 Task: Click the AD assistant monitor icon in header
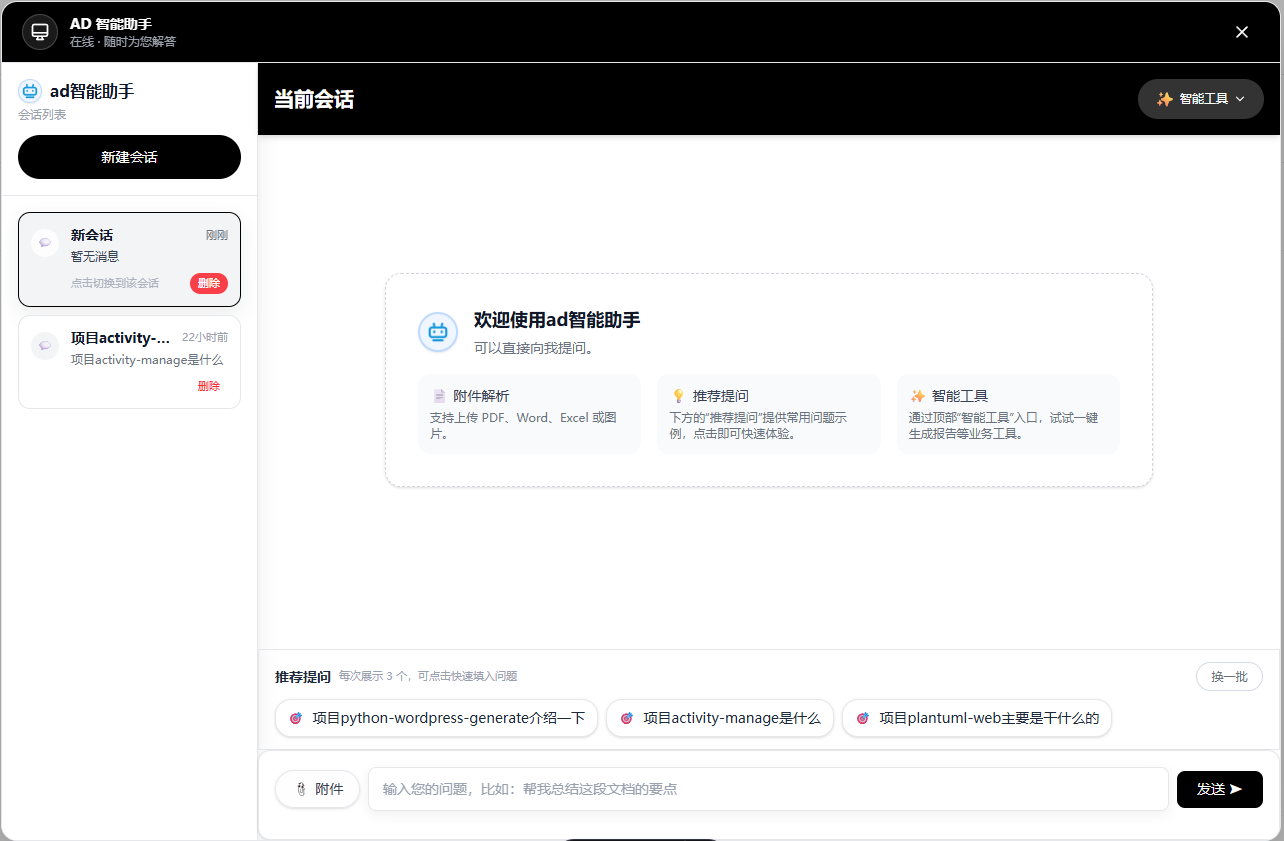point(40,32)
